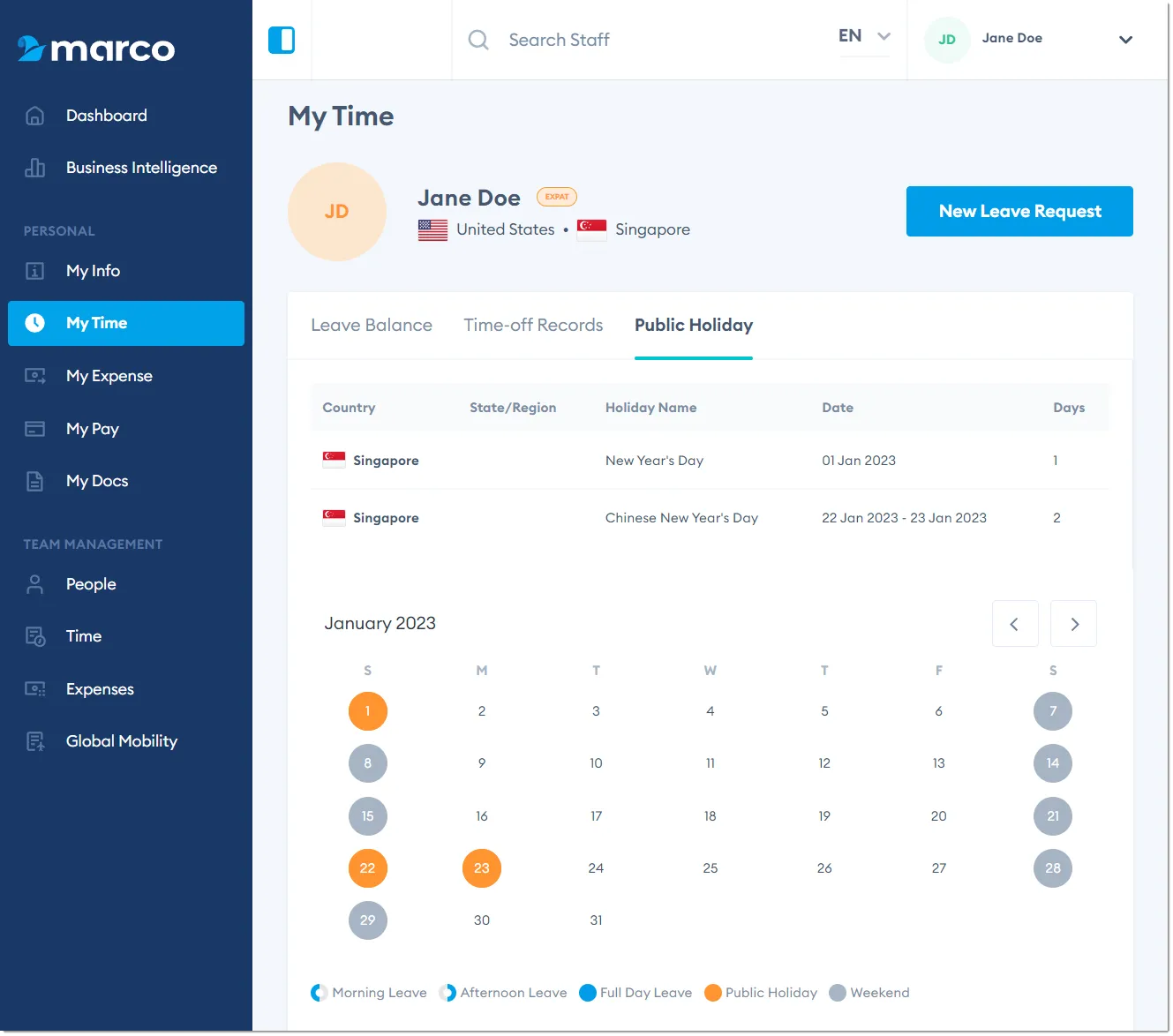Open My Info in the sidebar
Image resolution: width=1173 pixels, height=1036 pixels.
tap(126, 271)
